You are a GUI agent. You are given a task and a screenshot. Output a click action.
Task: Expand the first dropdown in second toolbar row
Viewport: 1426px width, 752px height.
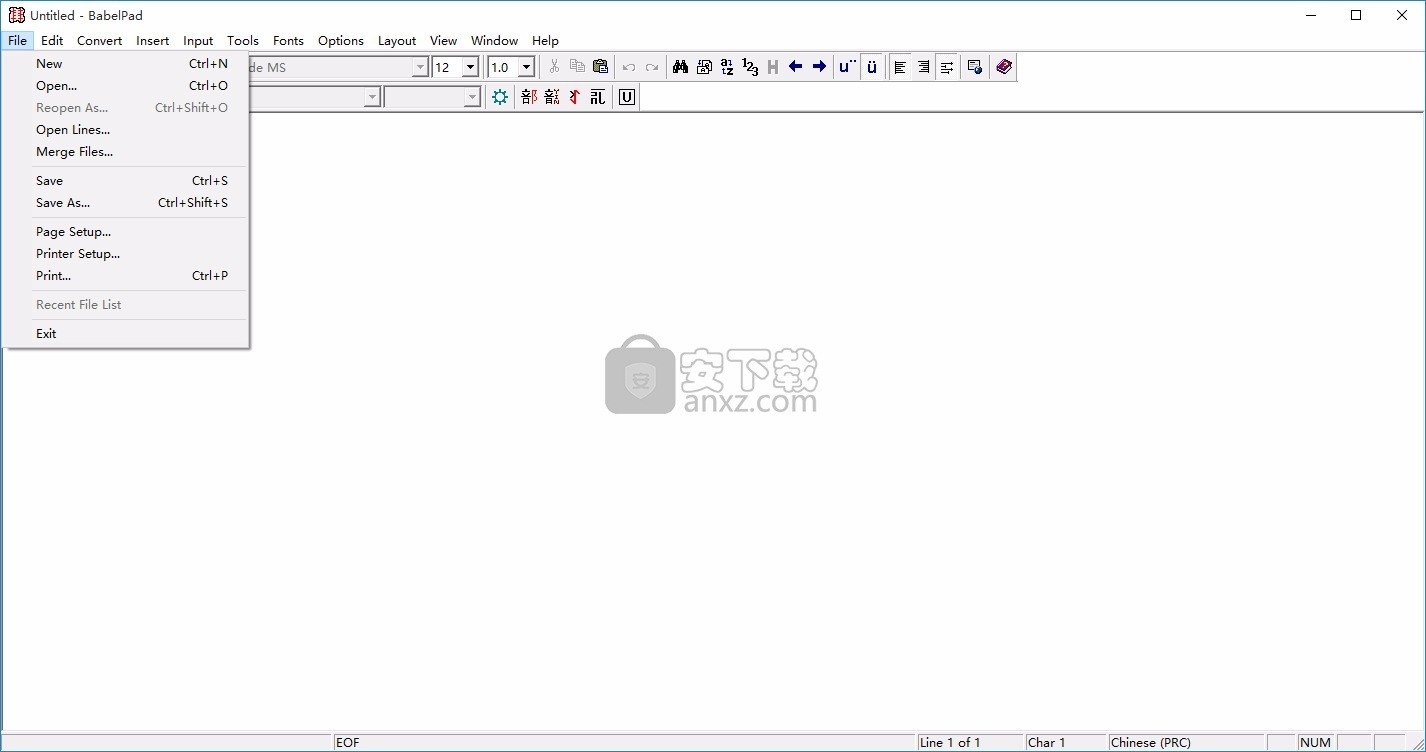pos(372,97)
